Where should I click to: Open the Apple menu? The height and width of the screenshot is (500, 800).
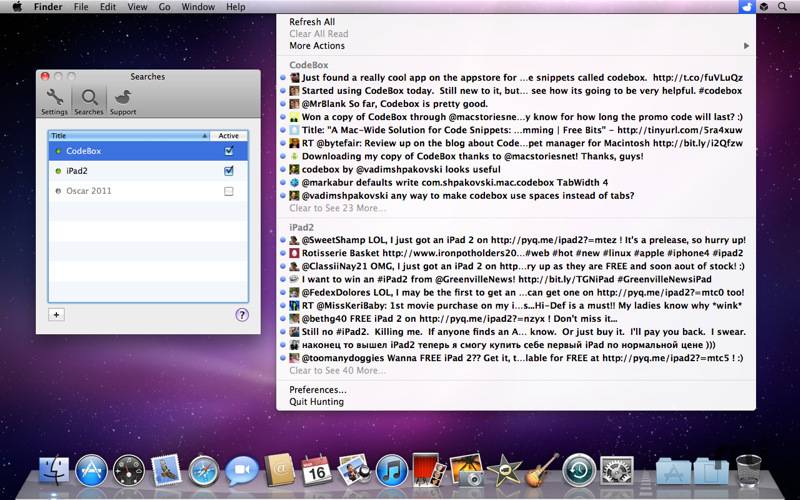pyautogui.click(x=17, y=7)
